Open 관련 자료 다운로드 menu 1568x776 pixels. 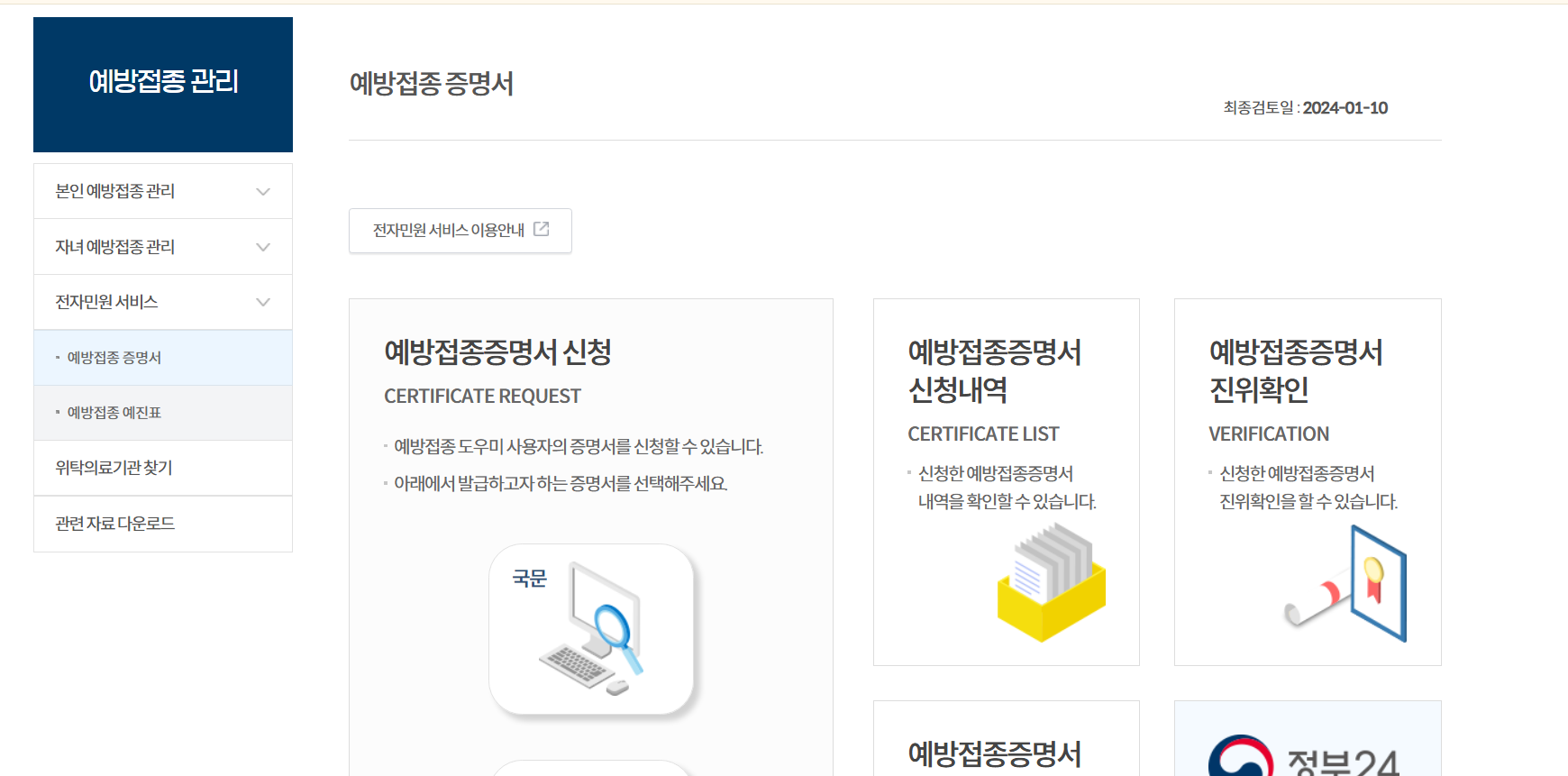point(114,524)
